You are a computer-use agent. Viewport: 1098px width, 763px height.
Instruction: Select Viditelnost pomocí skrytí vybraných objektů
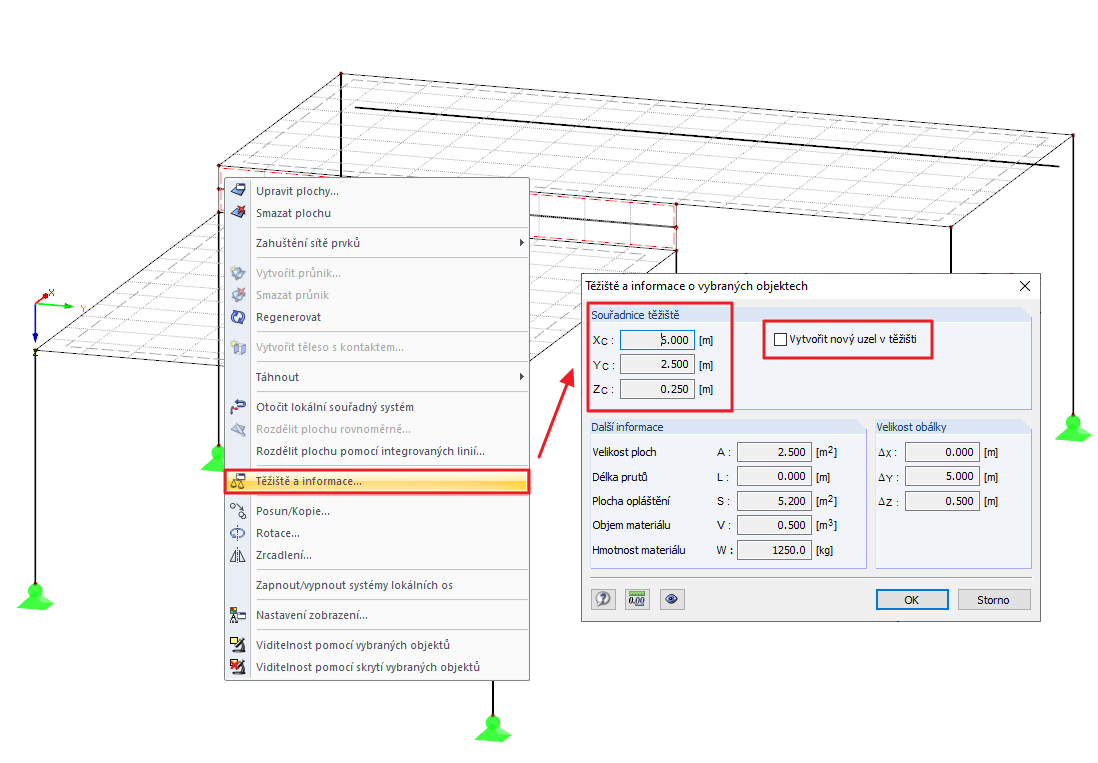click(377, 667)
